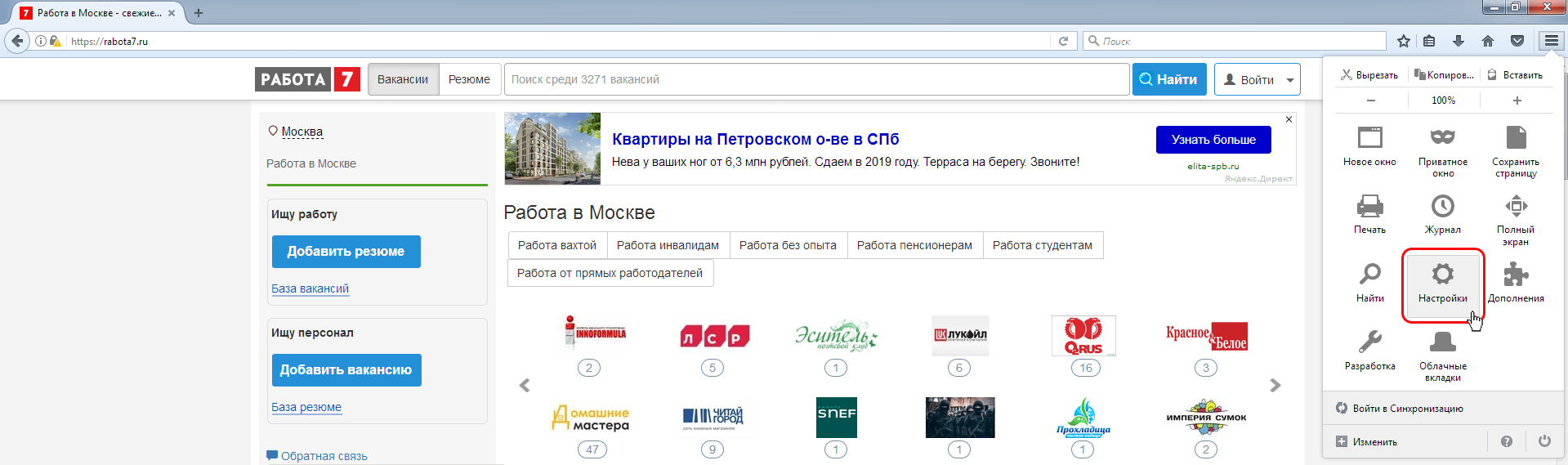The image size is (1568, 465).
Task: Open the Developer (Разработка) tools menu
Action: point(1369,350)
